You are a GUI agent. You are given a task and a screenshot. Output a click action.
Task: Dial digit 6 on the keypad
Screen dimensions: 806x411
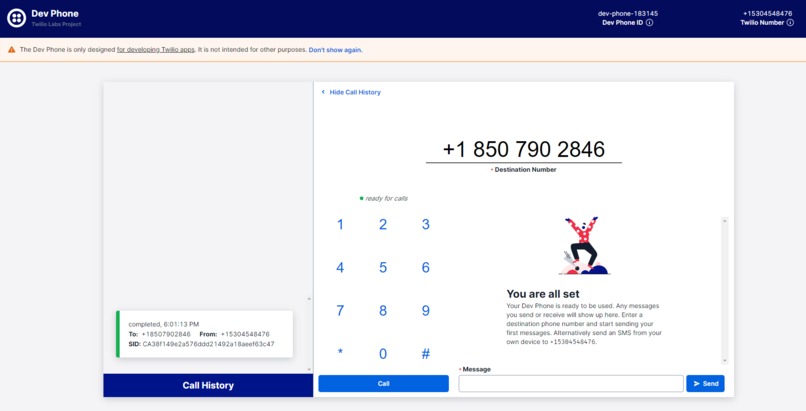click(x=426, y=268)
